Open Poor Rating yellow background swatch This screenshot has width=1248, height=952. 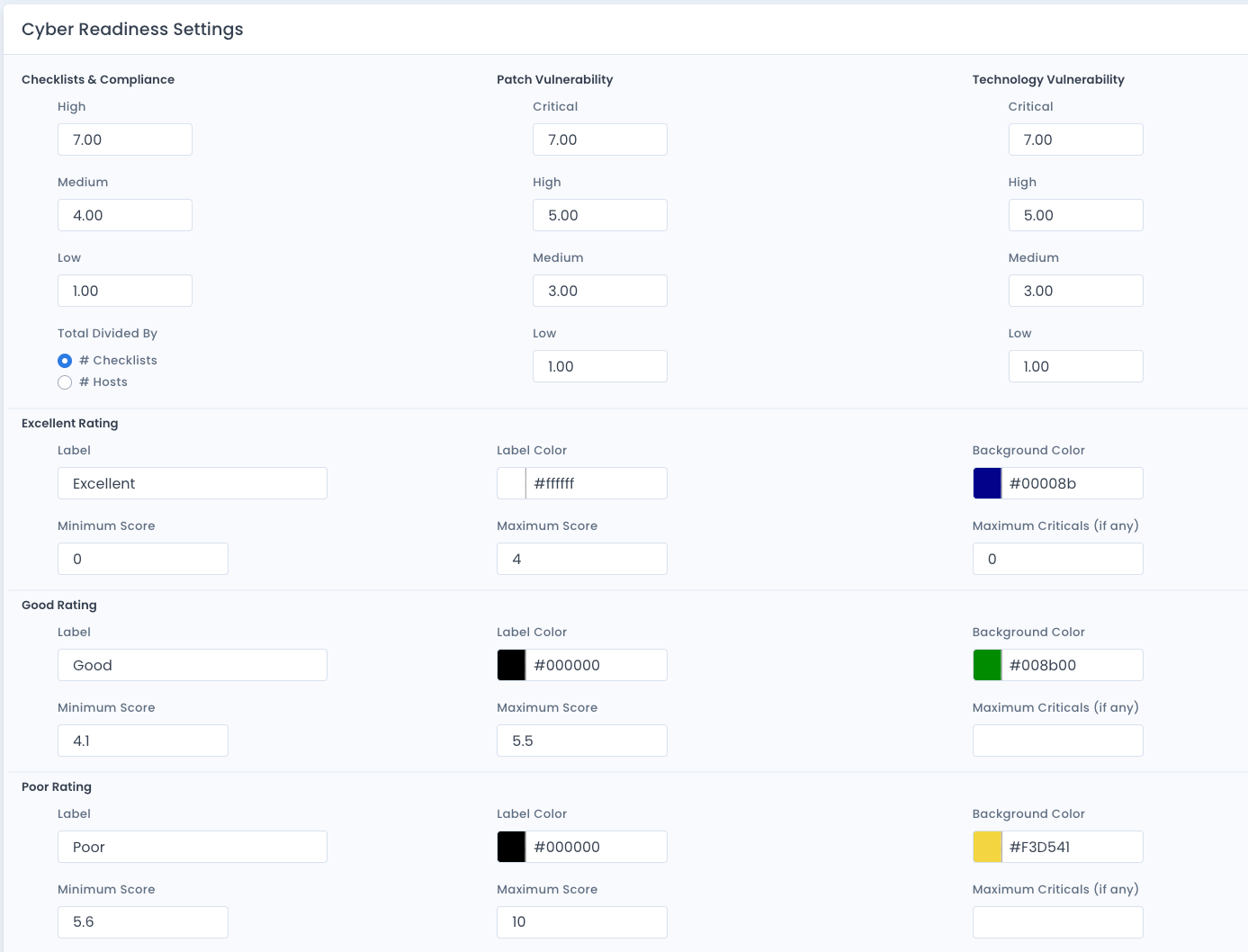[x=987, y=847]
